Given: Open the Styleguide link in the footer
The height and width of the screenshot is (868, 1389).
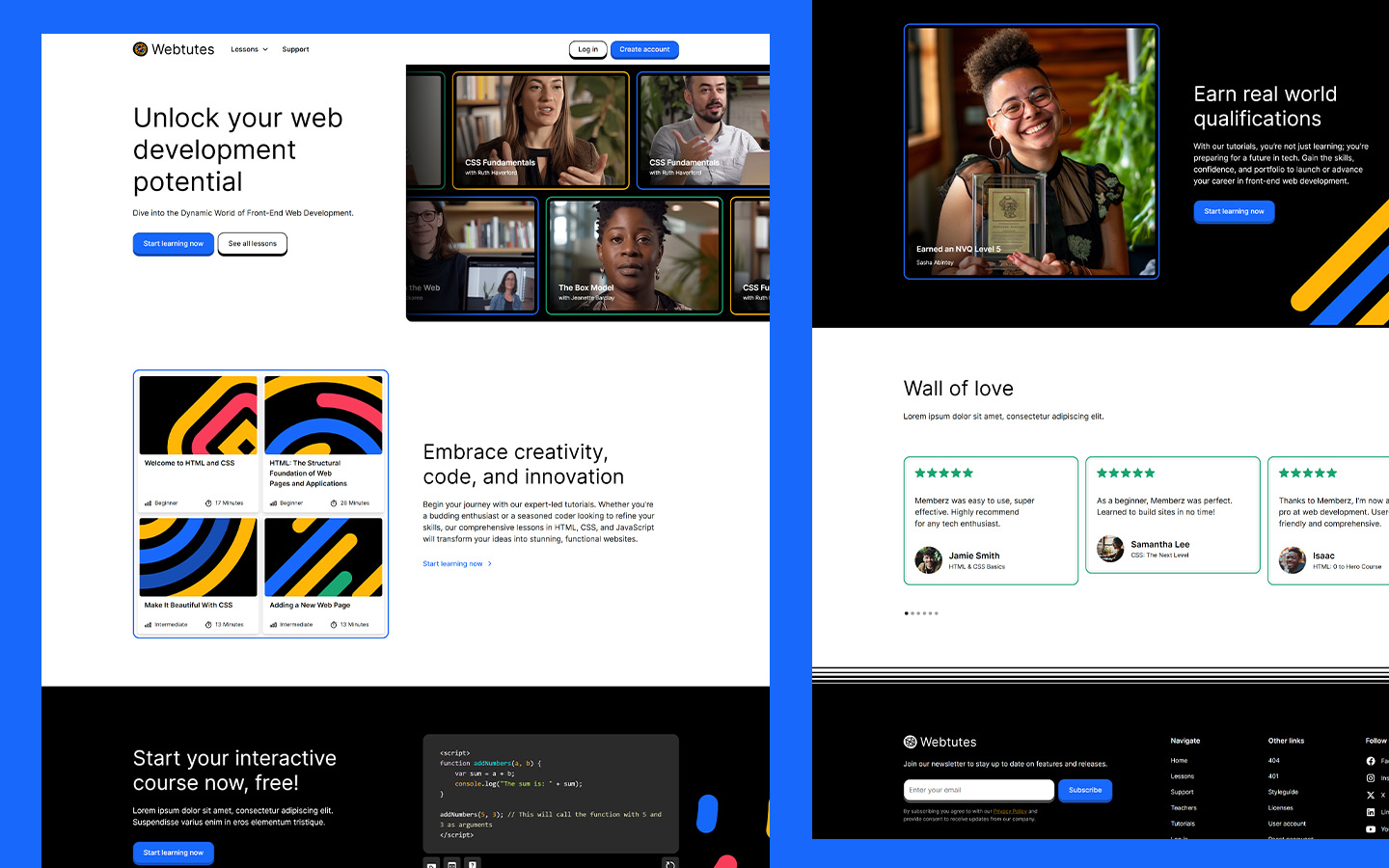Looking at the screenshot, I should [1283, 791].
